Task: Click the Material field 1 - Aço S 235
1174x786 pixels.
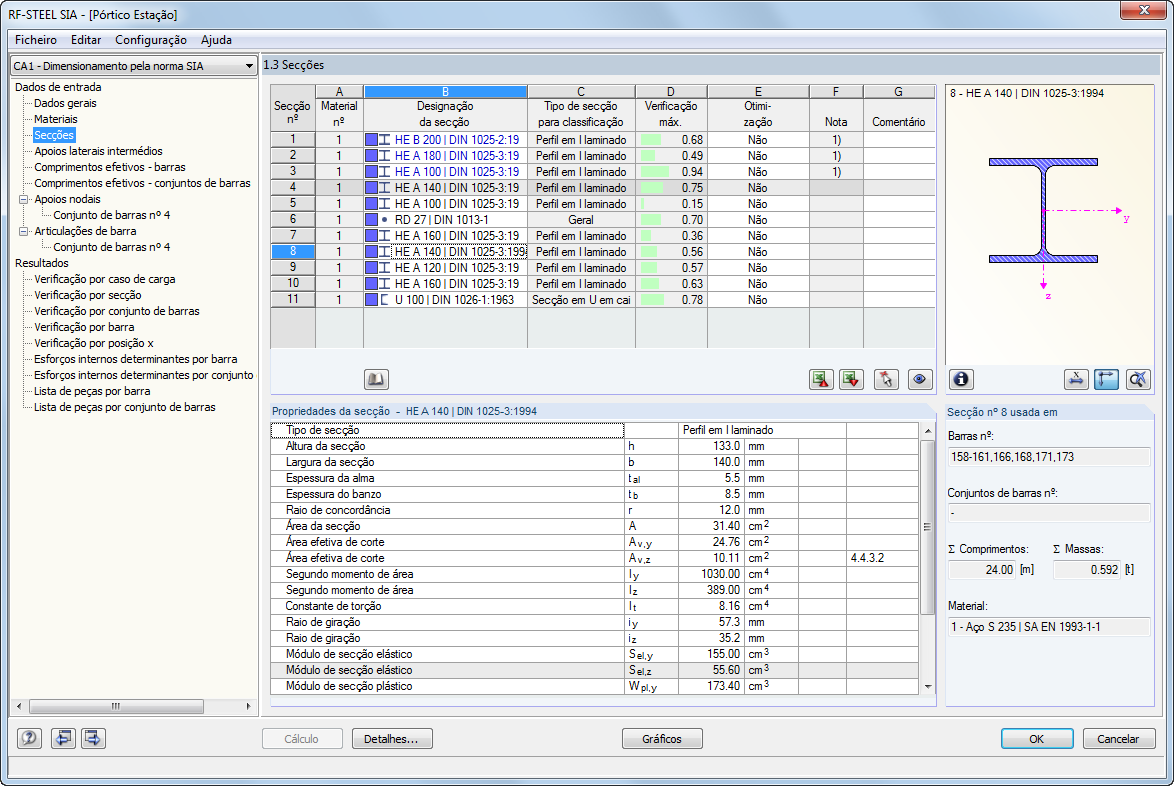Action: tap(1049, 627)
